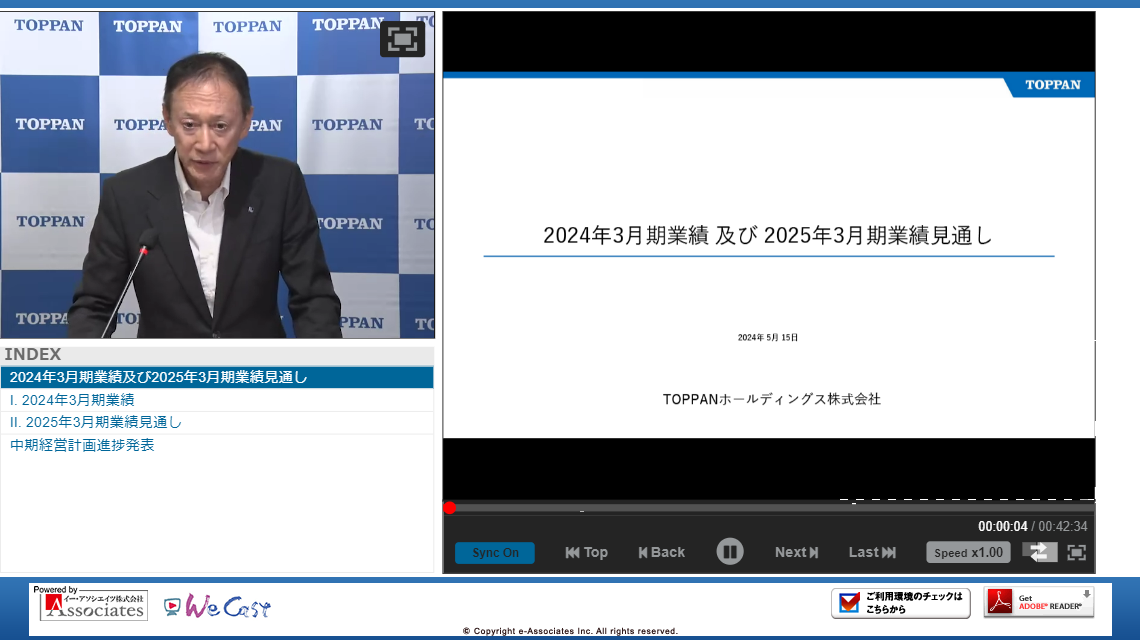Jump to the Last slide
The height and width of the screenshot is (640, 1140).
(x=872, y=552)
